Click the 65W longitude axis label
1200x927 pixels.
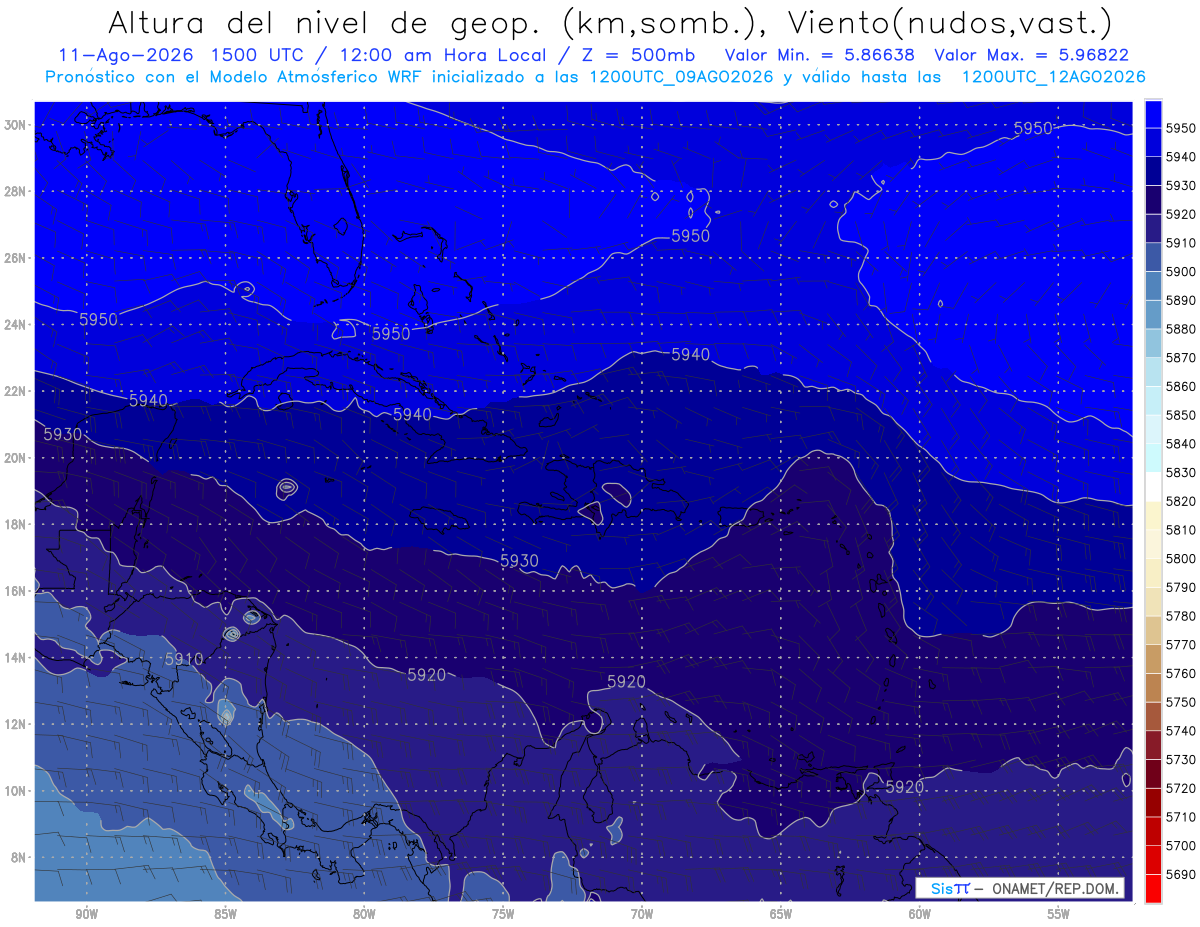781,914
